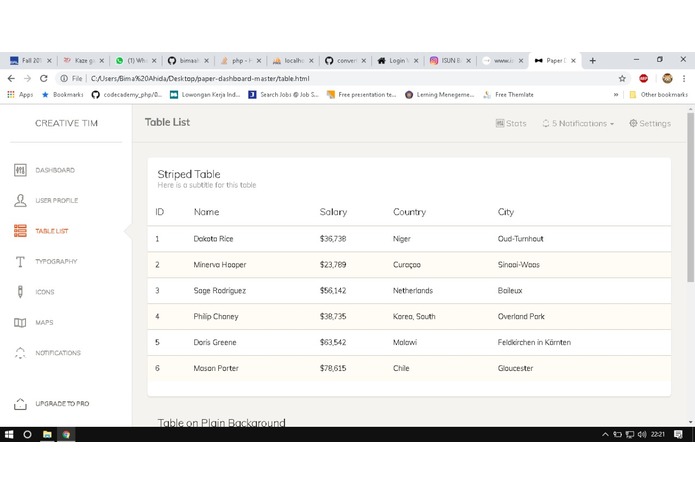This screenshot has height=494, width=695.
Task: Click the red adblock extension icon
Action: tap(644, 78)
